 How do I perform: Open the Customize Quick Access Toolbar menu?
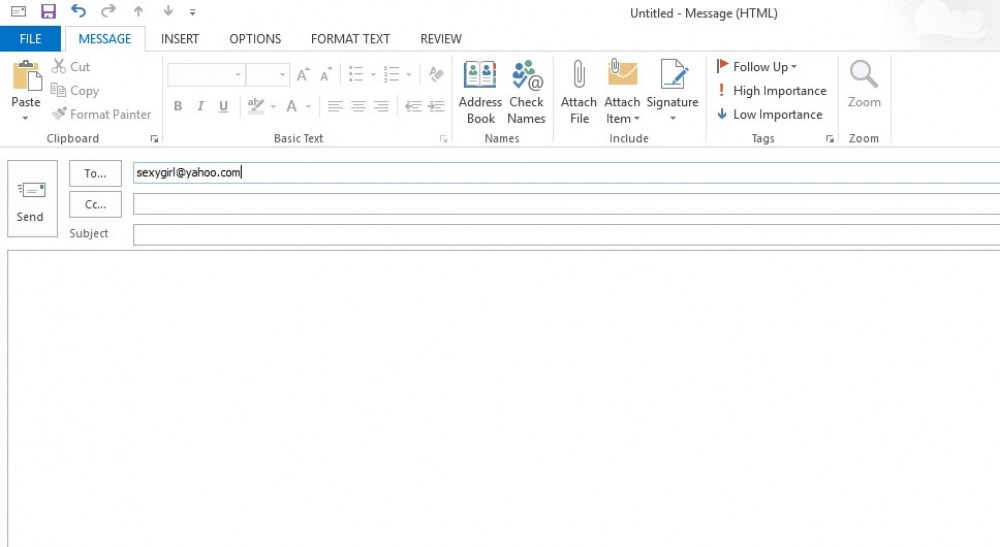(x=193, y=11)
